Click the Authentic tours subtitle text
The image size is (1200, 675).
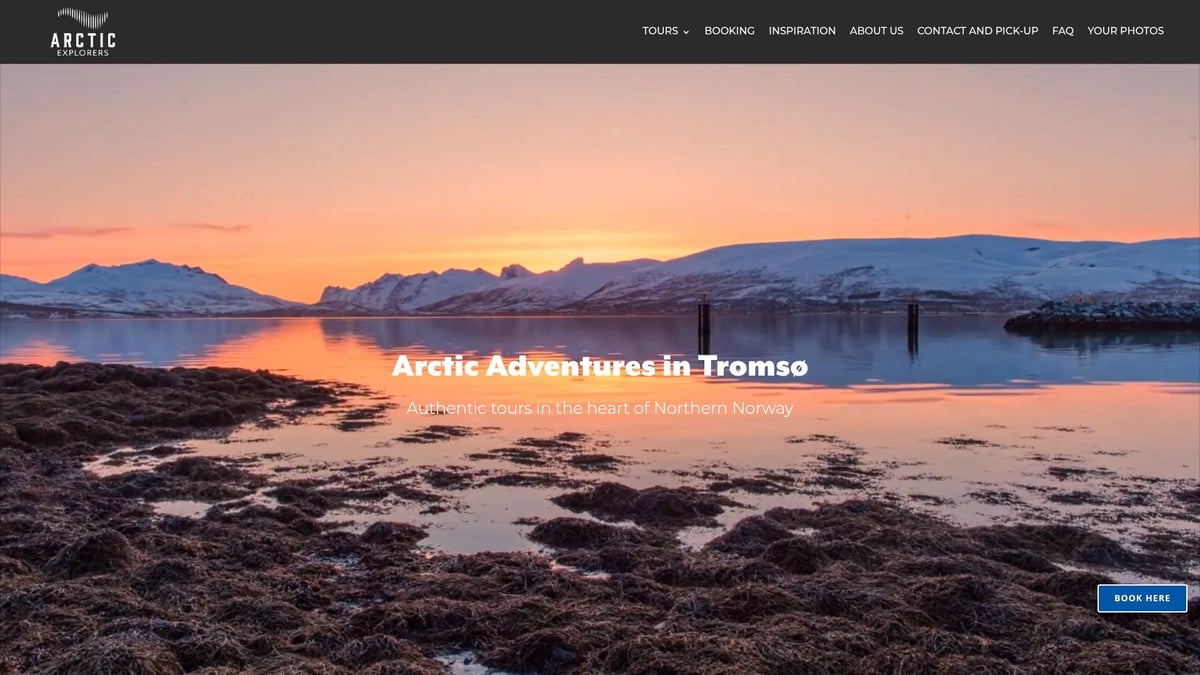(x=600, y=408)
